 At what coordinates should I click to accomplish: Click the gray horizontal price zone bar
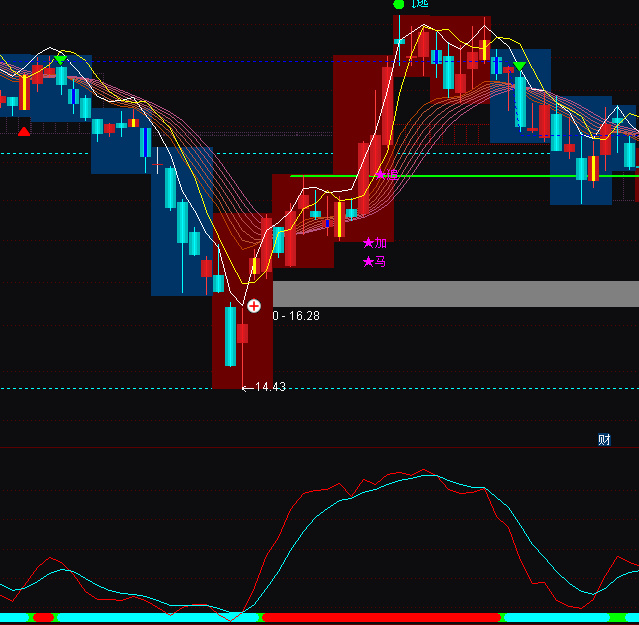click(x=455, y=293)
